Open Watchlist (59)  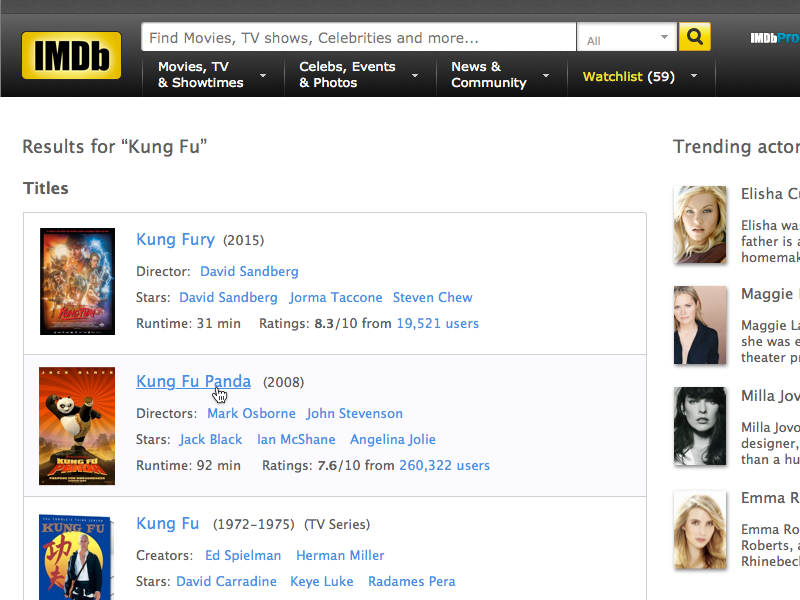[629, 77]
